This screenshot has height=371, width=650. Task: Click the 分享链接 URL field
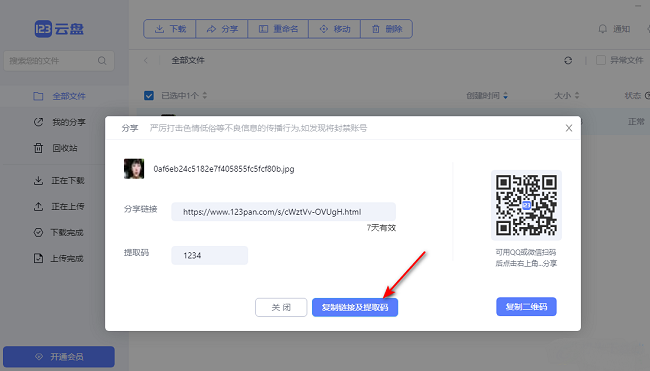pyautogui.click(x=284, y=212)
